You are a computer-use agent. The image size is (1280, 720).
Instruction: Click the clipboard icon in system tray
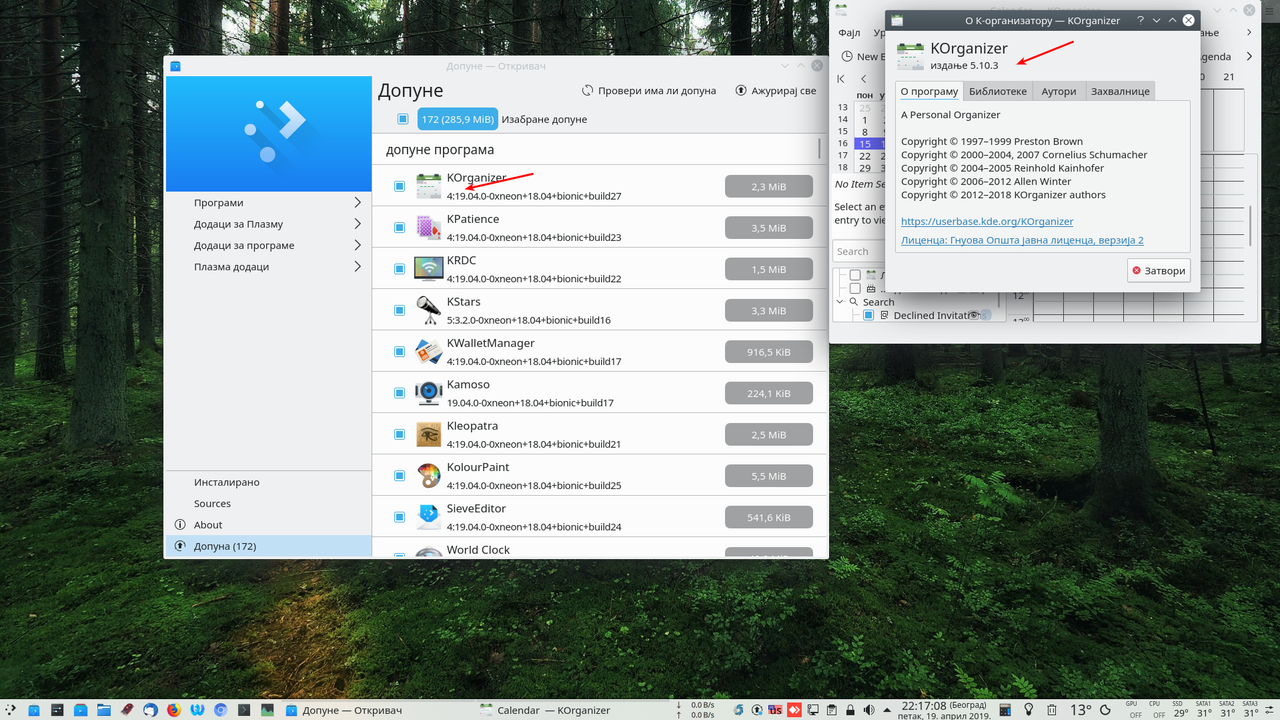(x=831, y=710)
